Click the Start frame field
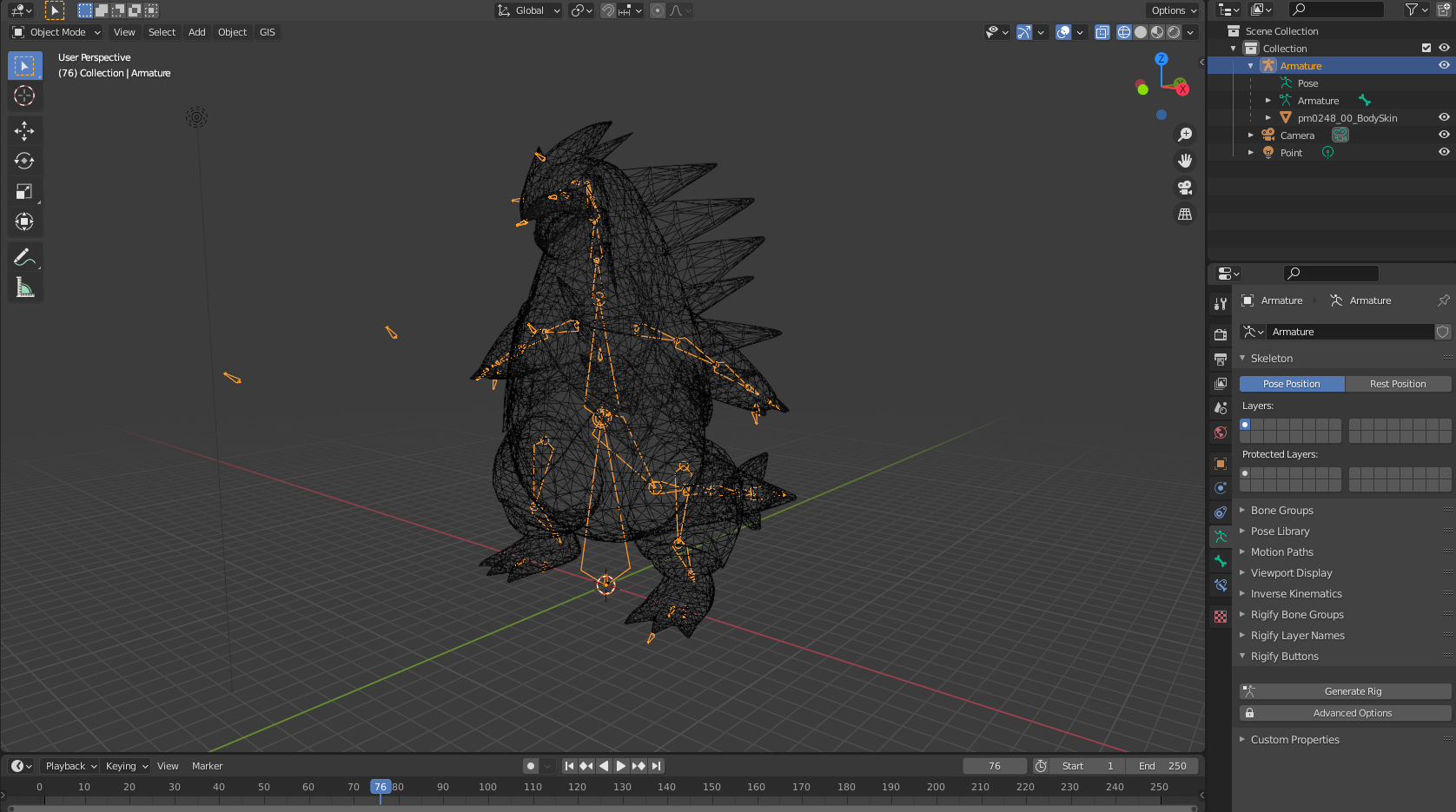Image resolution: width=1456 pixels, height=812 pixels. click(x=1088, y=766)
